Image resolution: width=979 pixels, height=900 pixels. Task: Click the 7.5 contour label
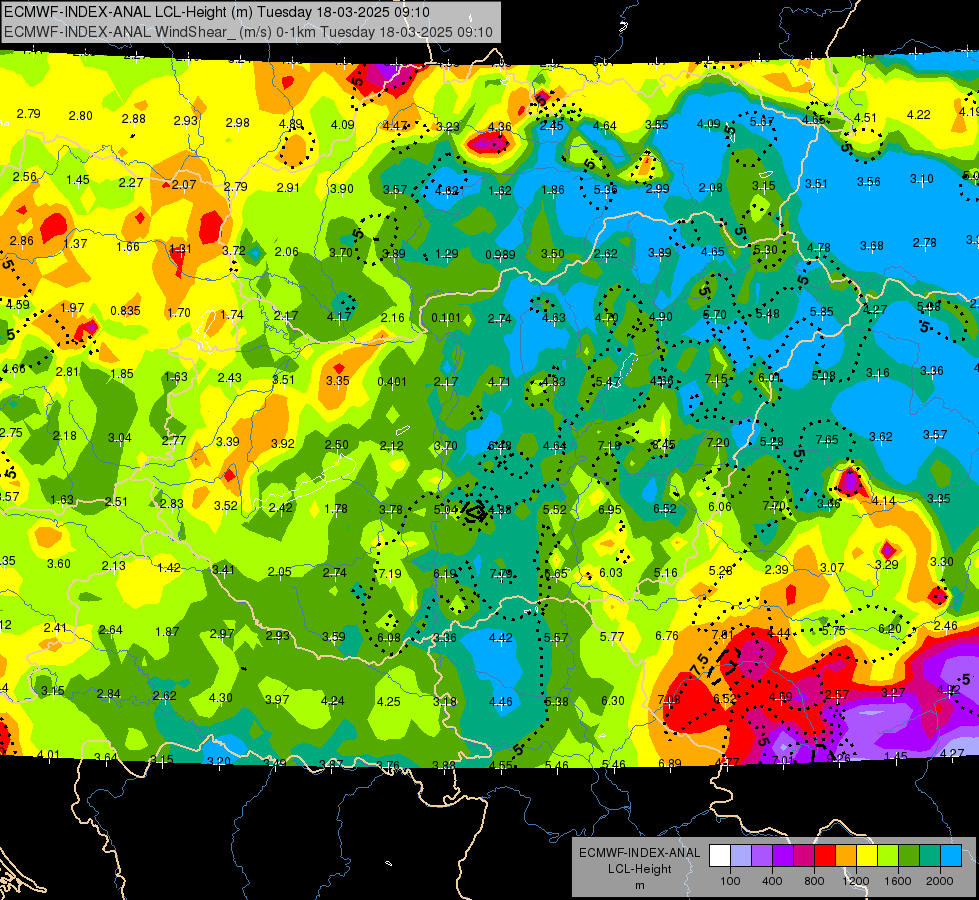(x=700, y=665)
